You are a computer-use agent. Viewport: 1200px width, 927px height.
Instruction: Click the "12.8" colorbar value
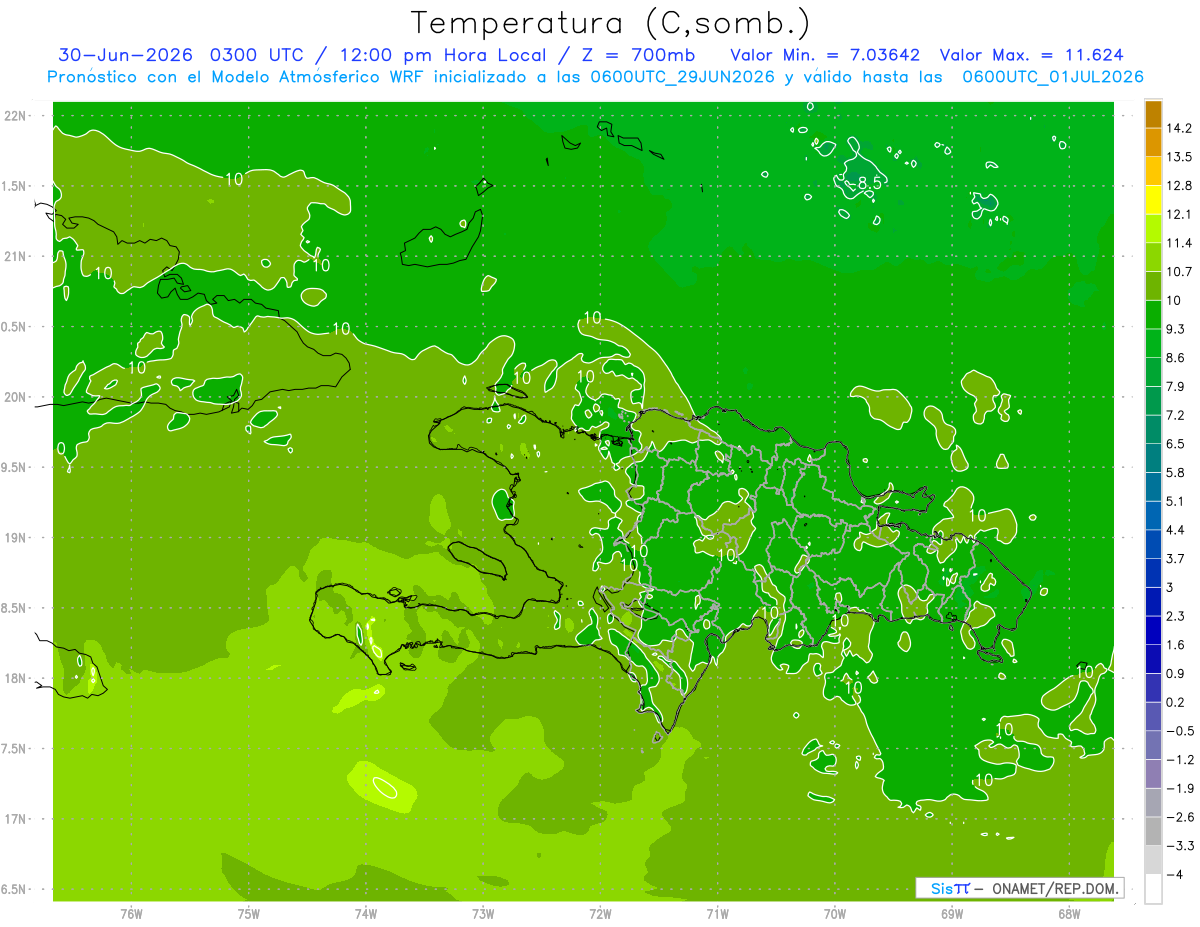(1178, 186)
